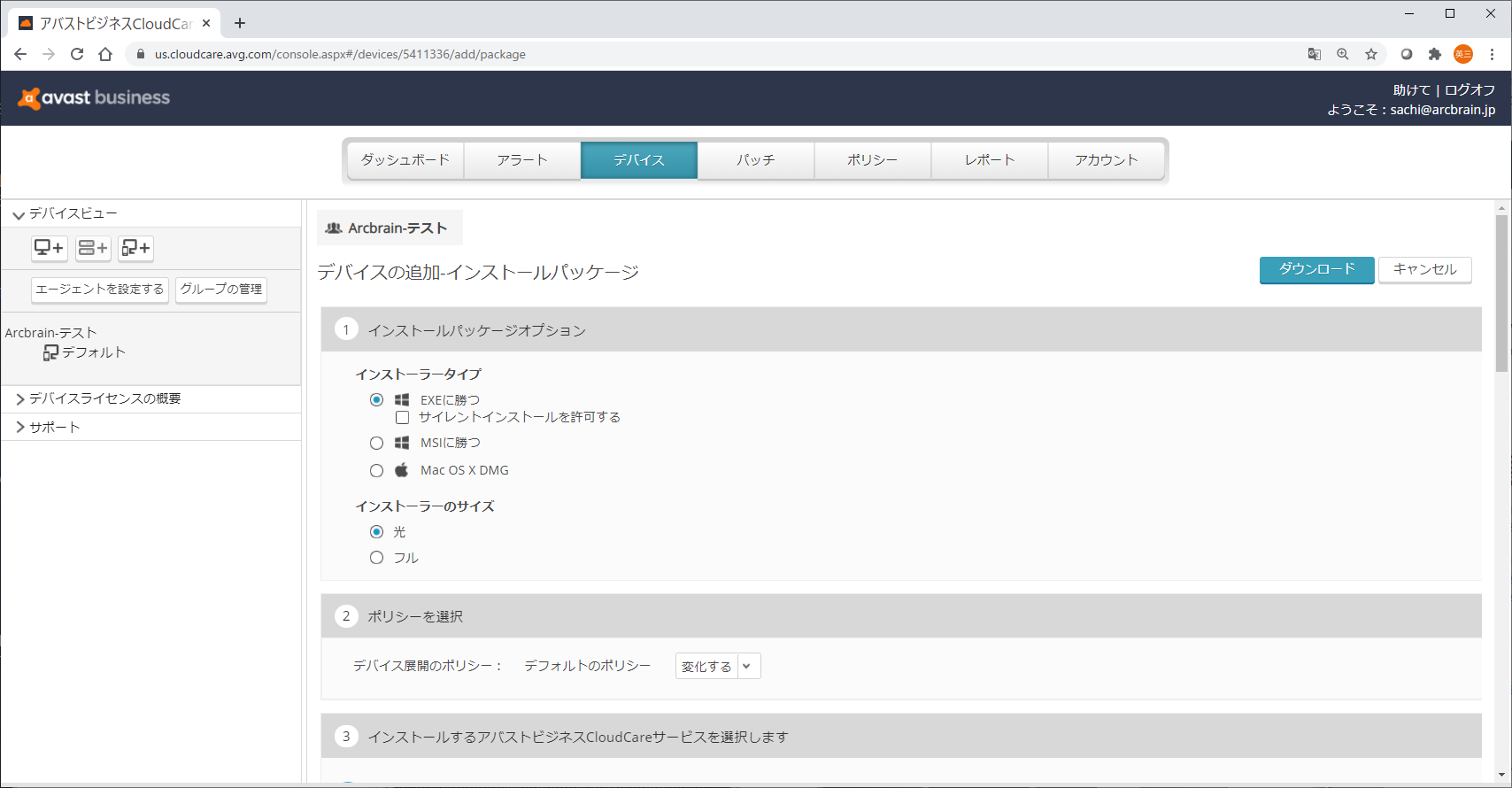Viewport: 1512px width, 788px height.
Task: Click エージェントを設定する button
Action: pos(100,290)
